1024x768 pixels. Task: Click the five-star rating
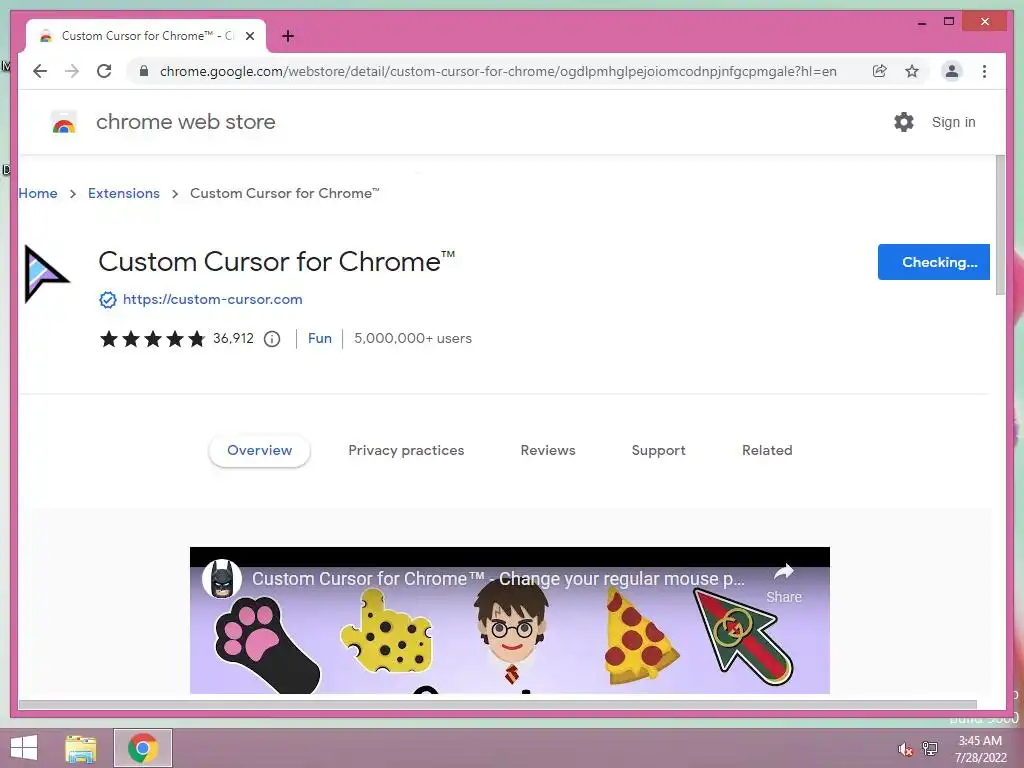pos(152,339)
